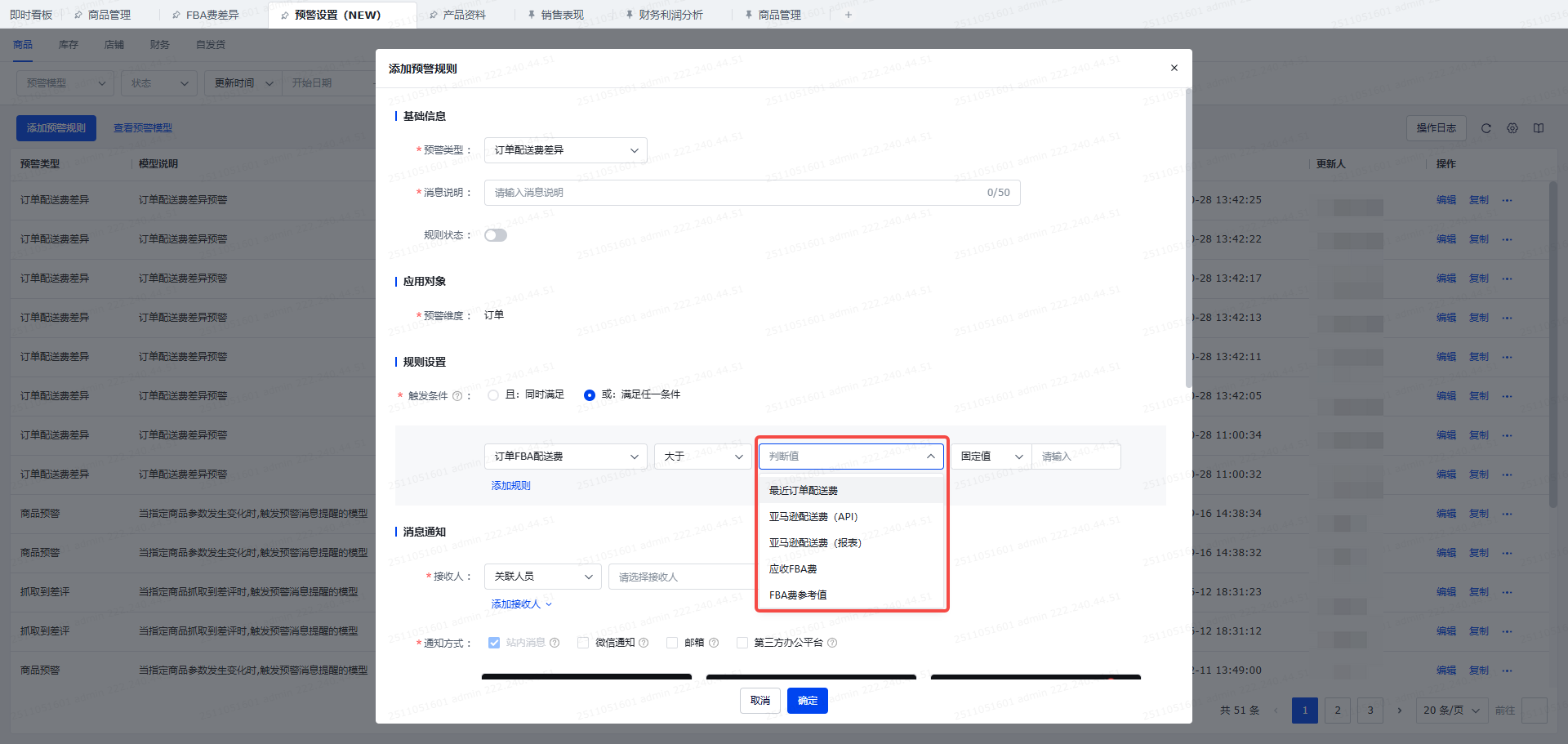This screenshot has width=1568, height=744.
Task: Click the 消息说明 text input
Action: pos(752,193)
